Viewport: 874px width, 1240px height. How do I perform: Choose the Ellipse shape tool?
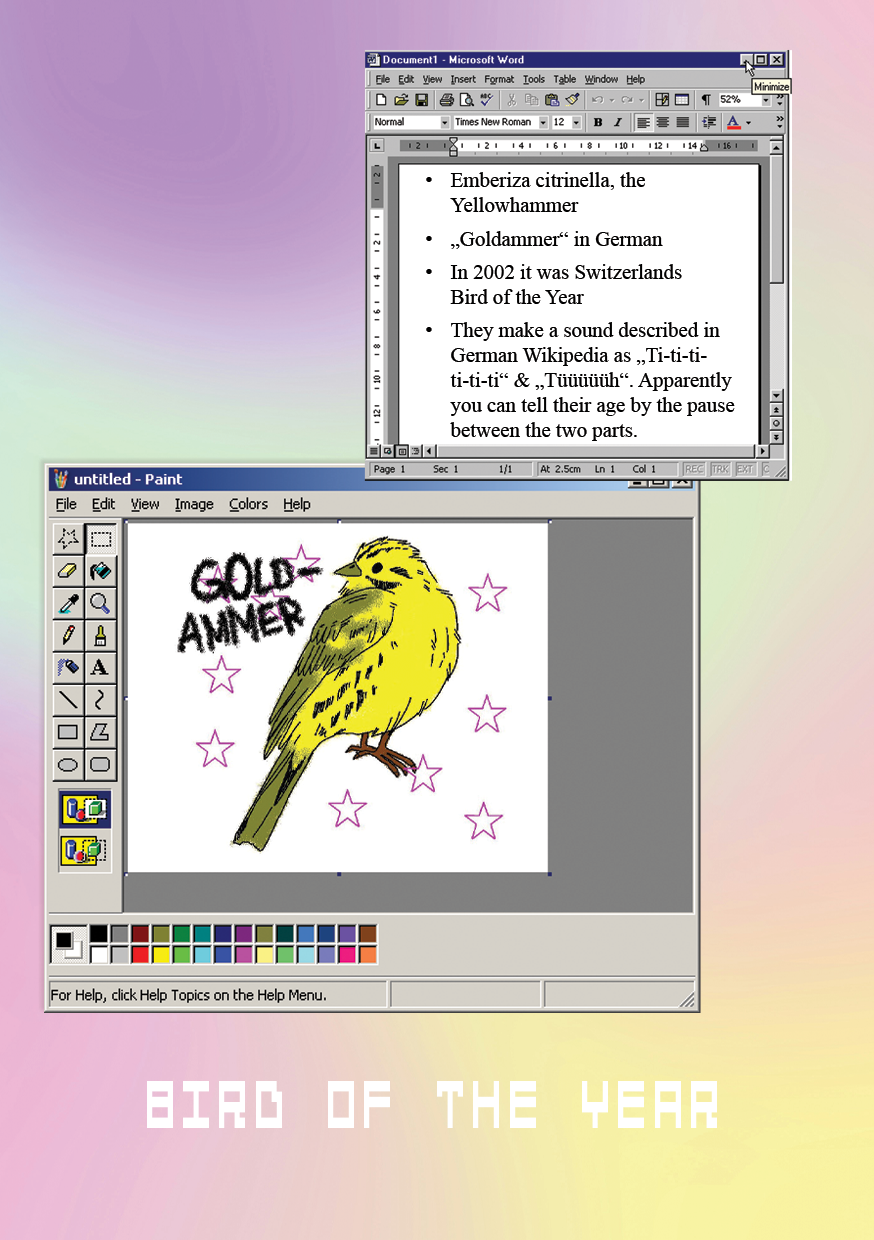(x=68, y=765)
